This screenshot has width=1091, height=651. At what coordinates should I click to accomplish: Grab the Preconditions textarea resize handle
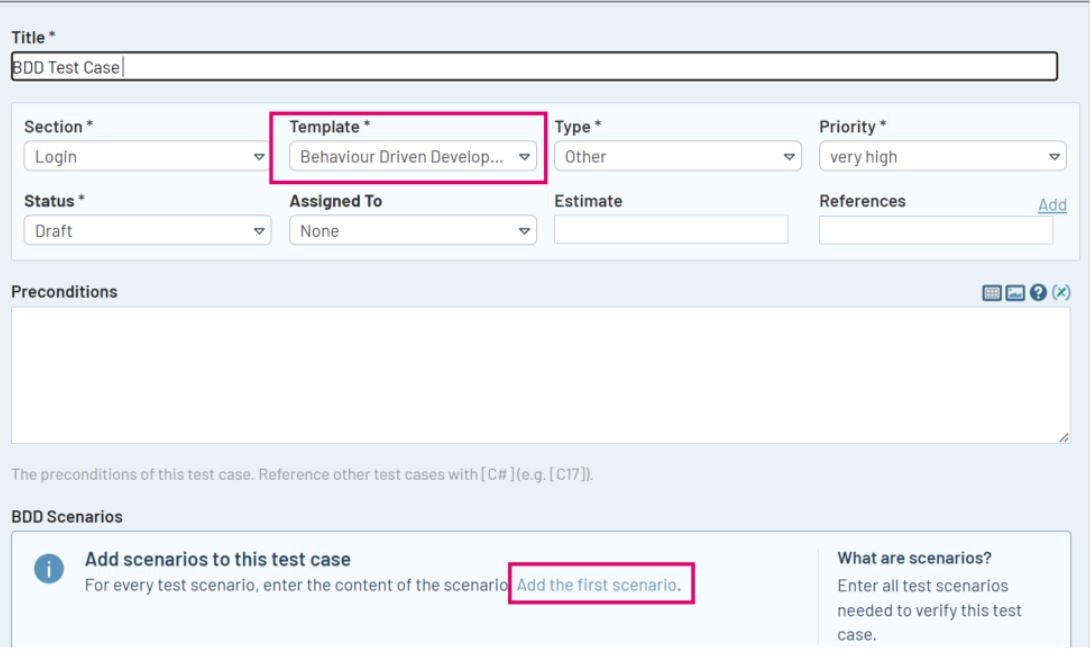1063,437
